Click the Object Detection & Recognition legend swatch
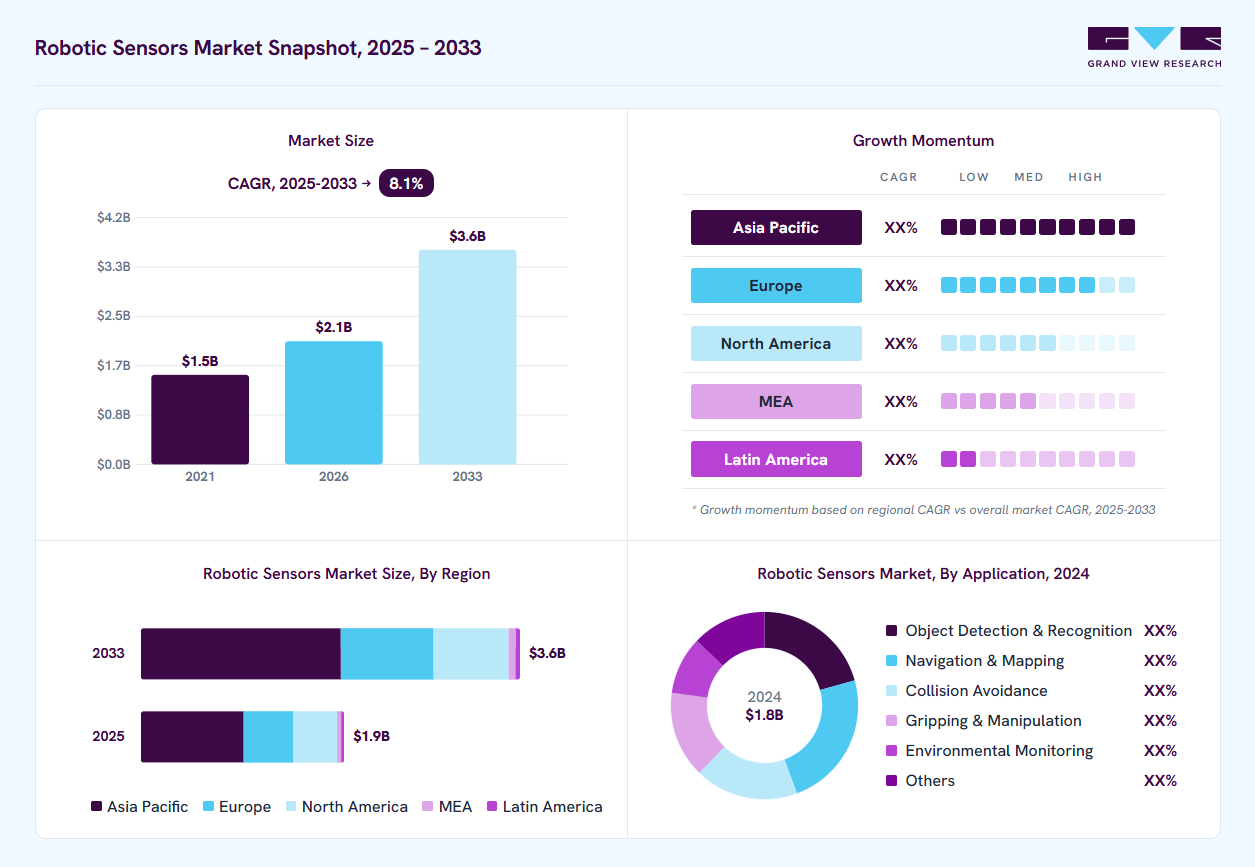 pos(892,631)
